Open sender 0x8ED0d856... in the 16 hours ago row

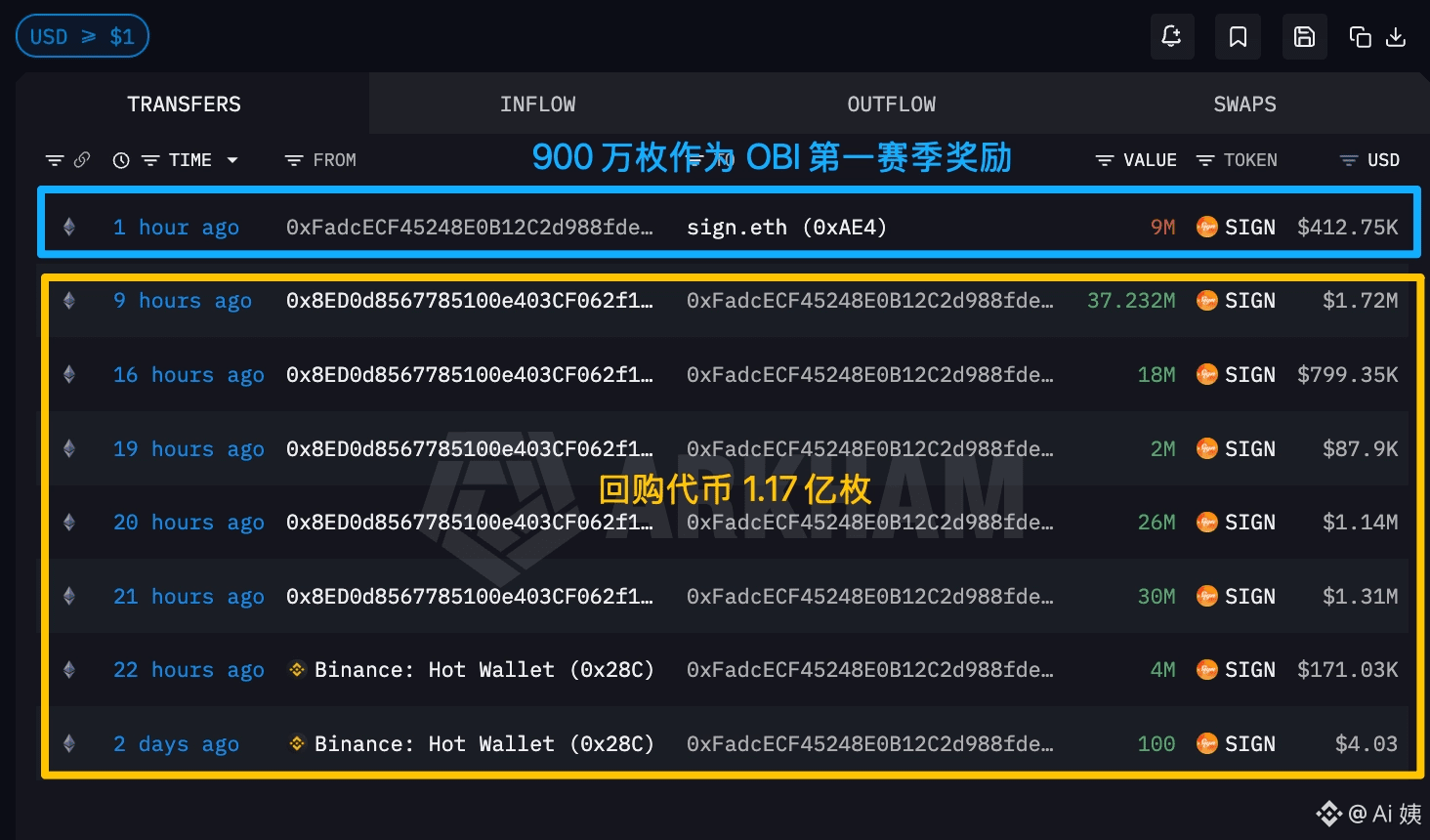pos(470,374)
